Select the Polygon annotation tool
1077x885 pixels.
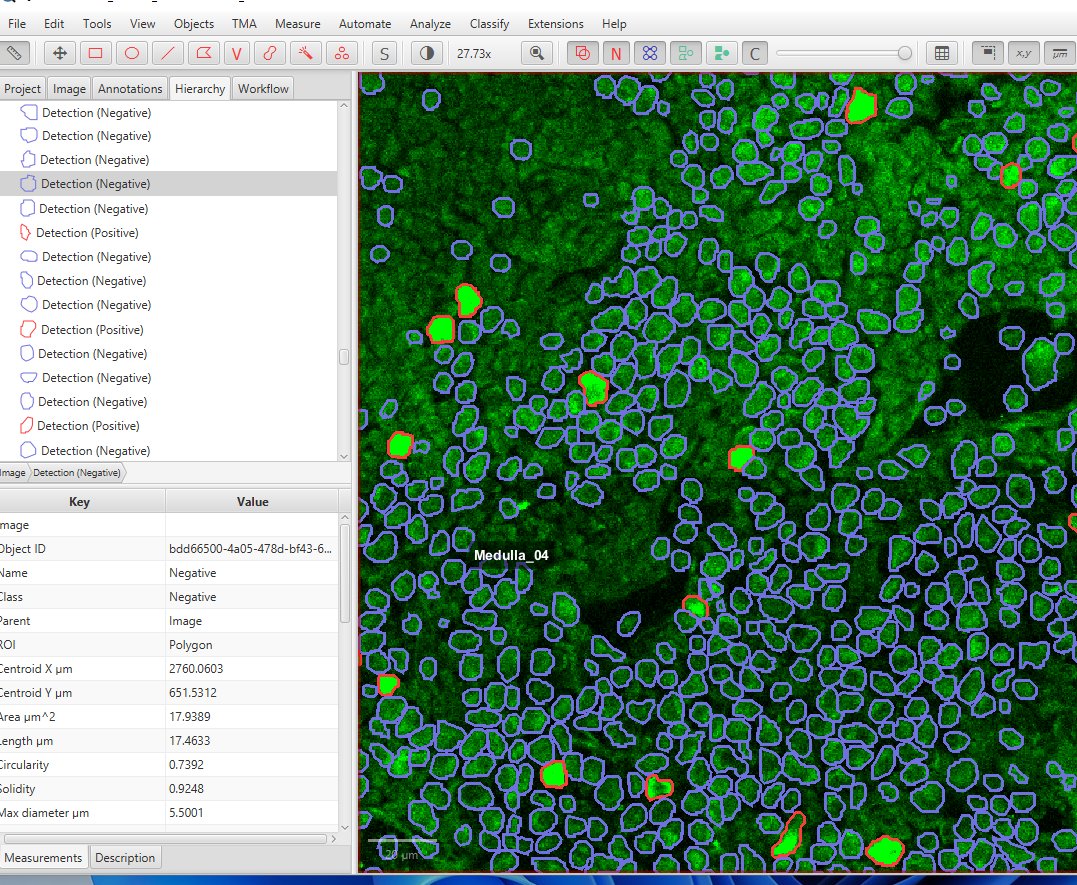(x=203, y=52)
